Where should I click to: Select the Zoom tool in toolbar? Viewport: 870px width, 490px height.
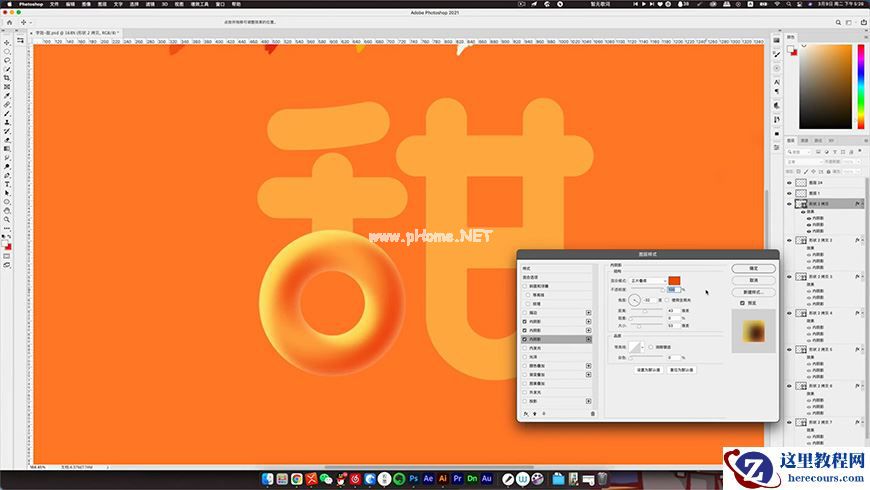[7, 220]
